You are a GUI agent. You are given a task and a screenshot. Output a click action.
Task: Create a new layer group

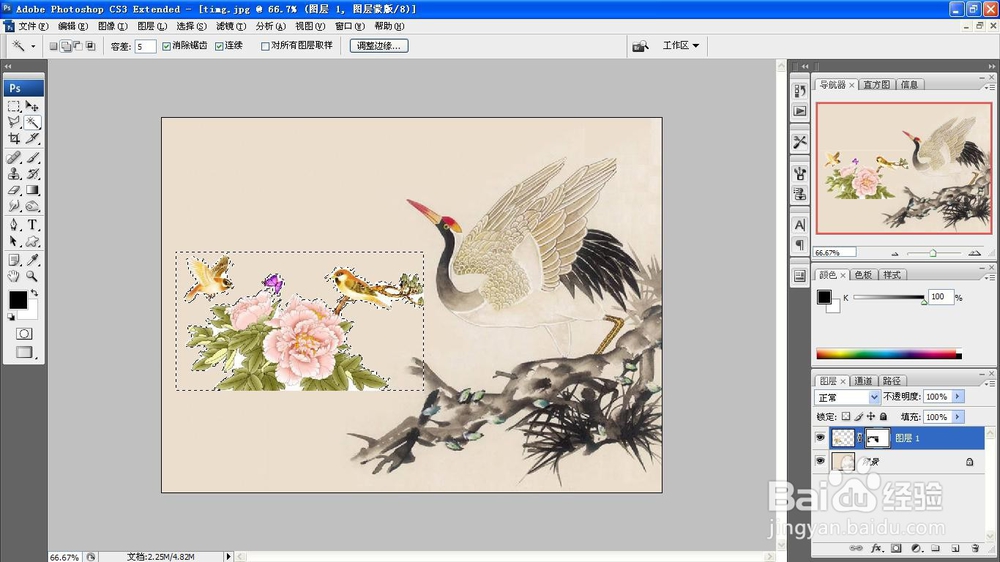pos(936,548)
